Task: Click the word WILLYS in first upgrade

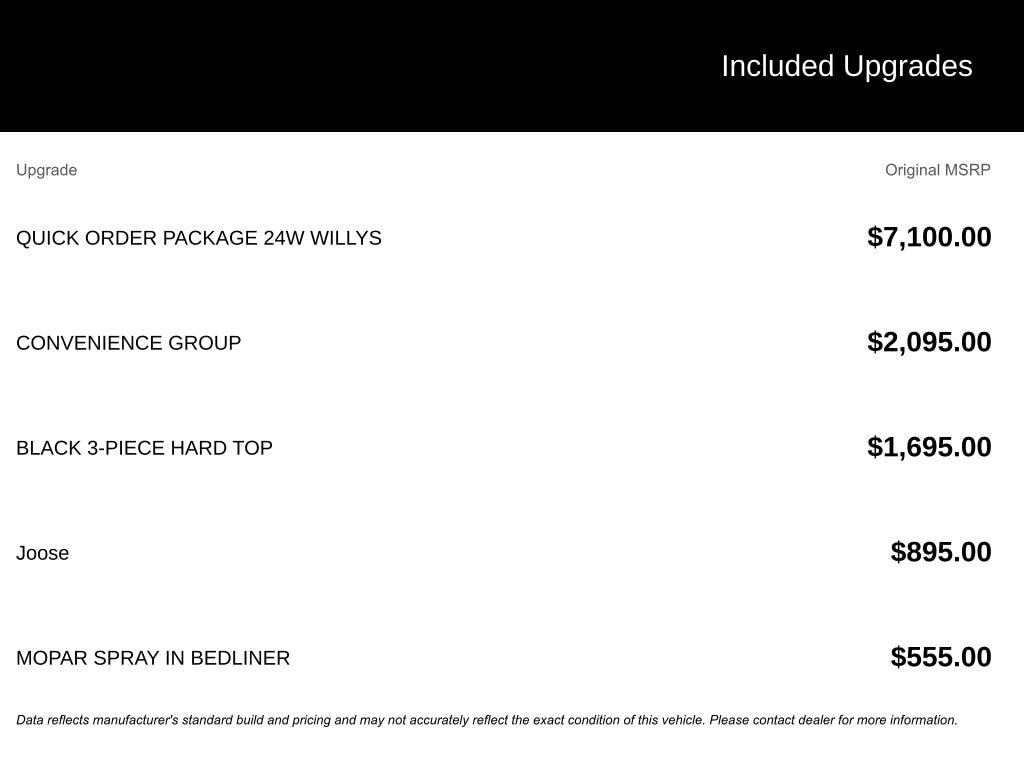Action: (x=345, y=238)
